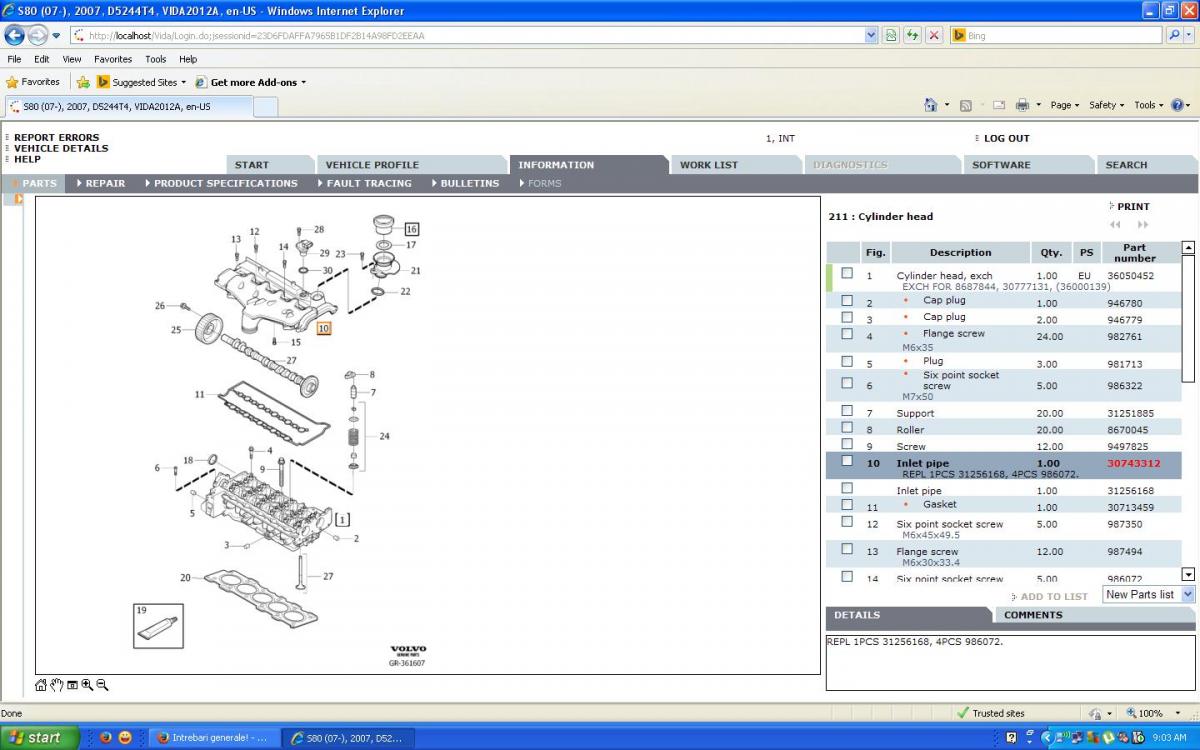1200x750 pixels.
Task: Click the printer icon in command bar
Action: 1022,105
